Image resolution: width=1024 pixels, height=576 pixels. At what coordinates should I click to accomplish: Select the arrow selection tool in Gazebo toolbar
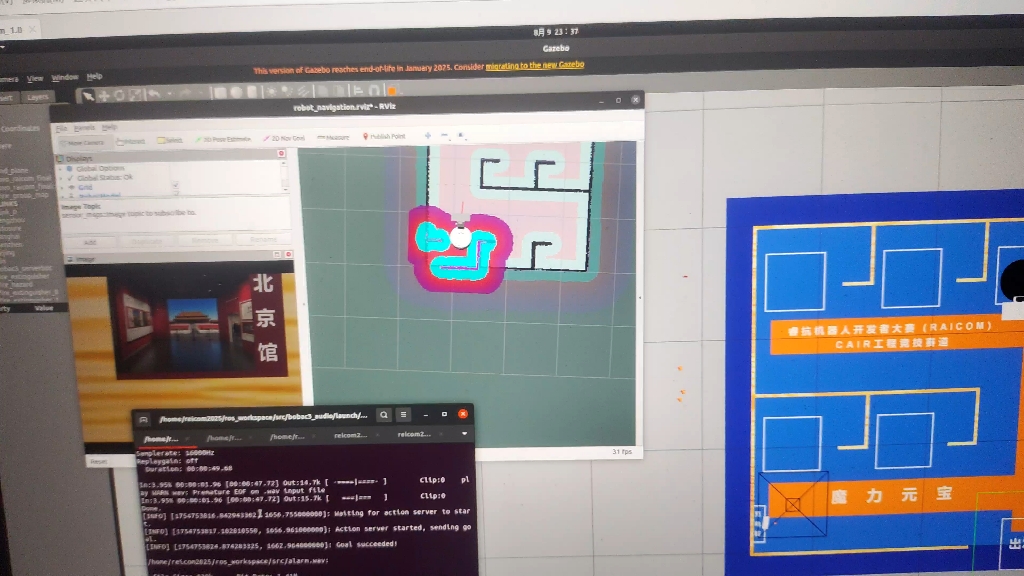click(88, 96)
